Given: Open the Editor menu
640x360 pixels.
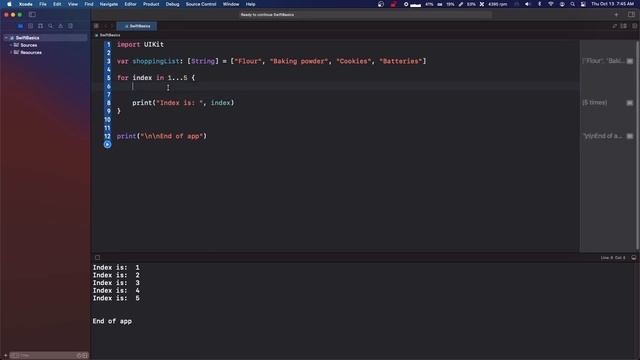Looking at the screenshot, I should click(130, 4).
